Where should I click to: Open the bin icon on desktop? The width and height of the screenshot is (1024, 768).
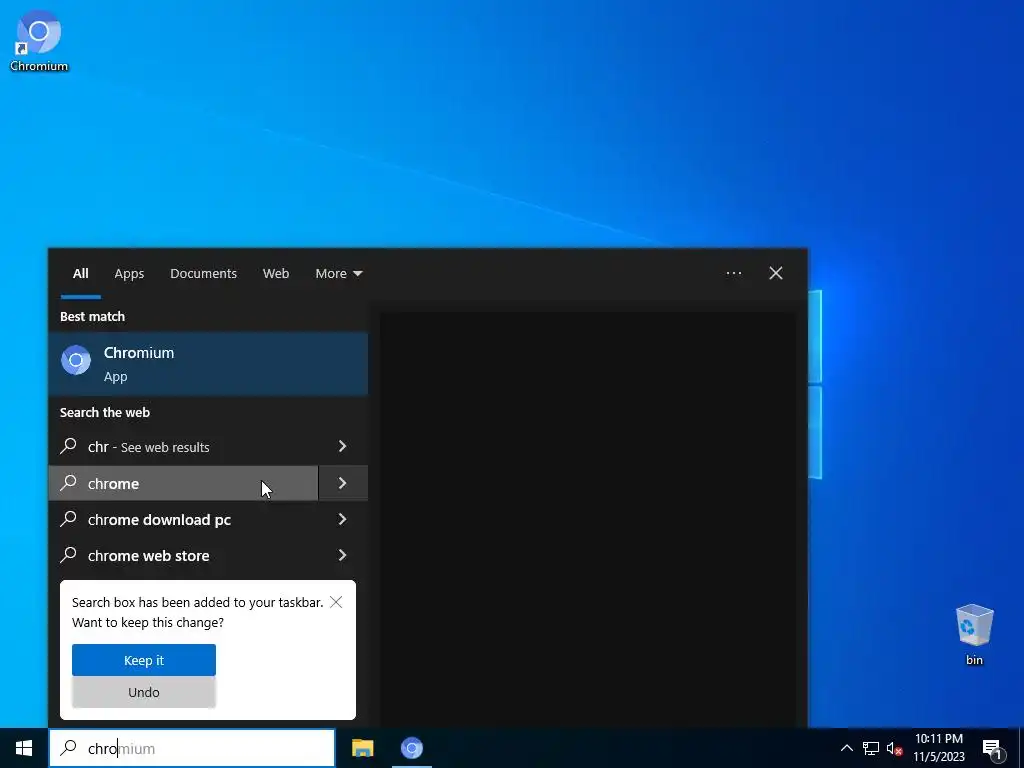pyautogui.click(x=974, y=634)
